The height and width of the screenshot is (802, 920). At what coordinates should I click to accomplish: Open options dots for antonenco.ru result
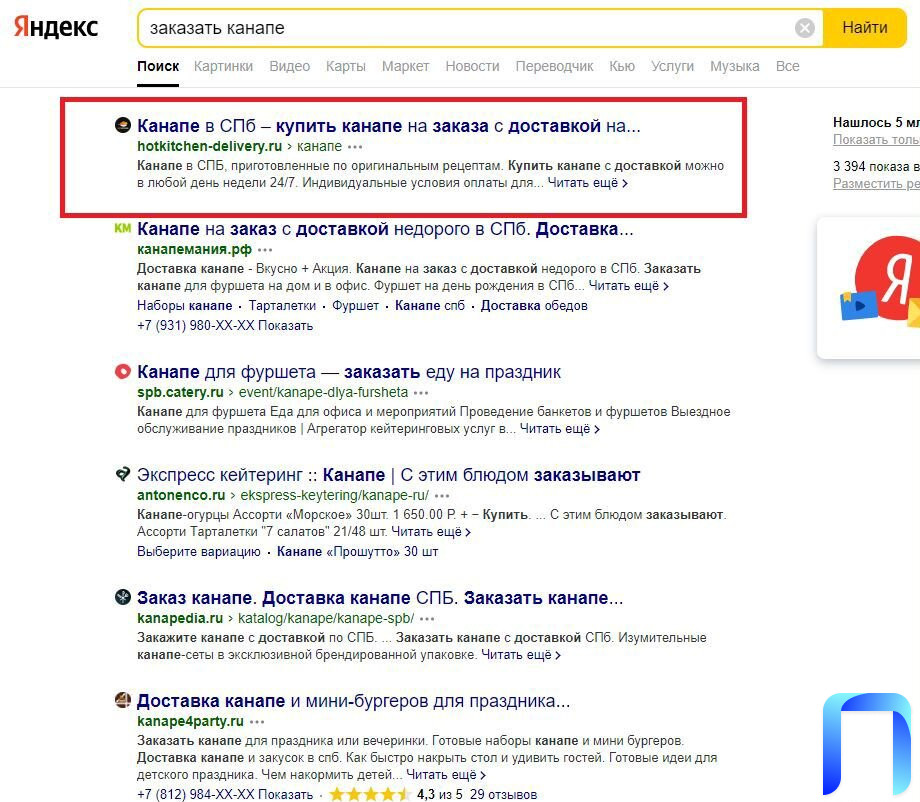point(442,496)
